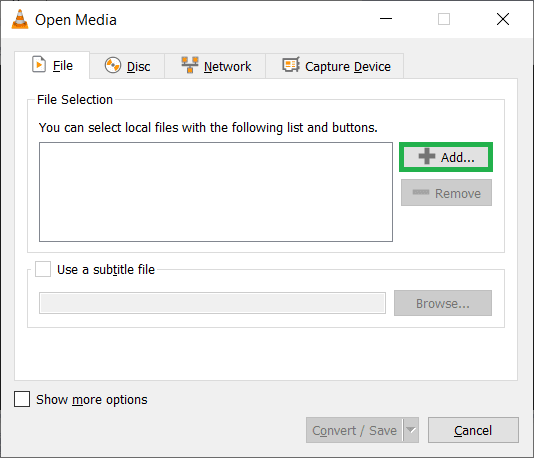Enable the Use a subtitle file checkbox
Image resolution: width=535 pixels, height=459 pixels.
pyautogui.click(x=43, y=269)
